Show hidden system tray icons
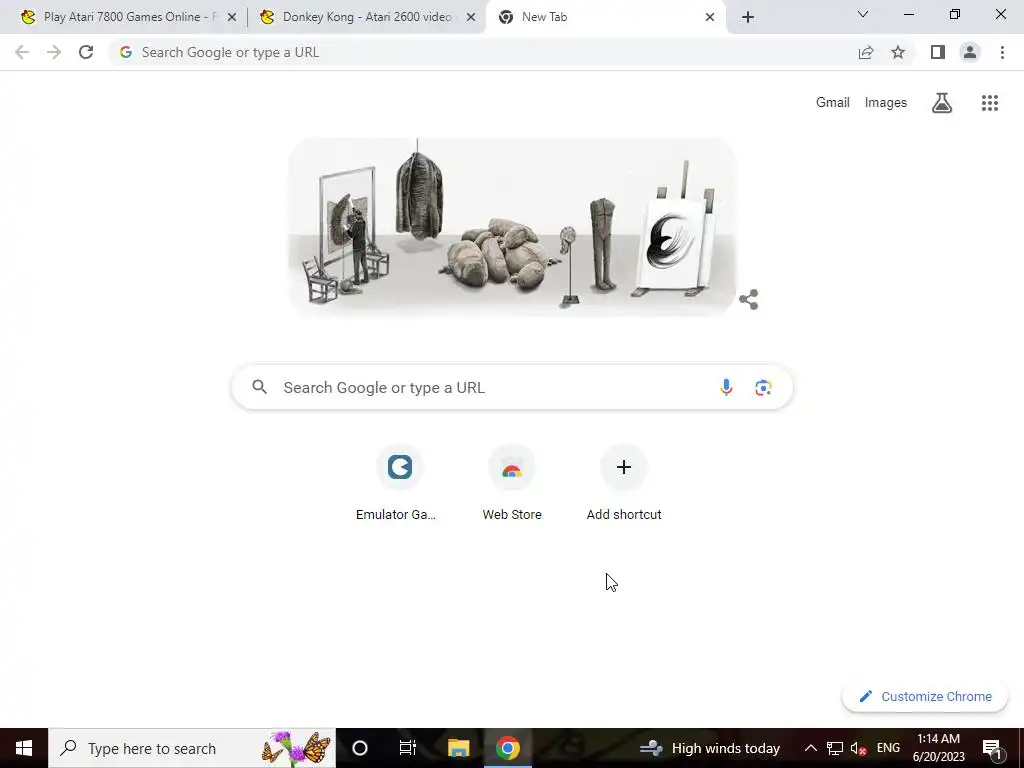The image size is (1024, 768). (810, 748)
